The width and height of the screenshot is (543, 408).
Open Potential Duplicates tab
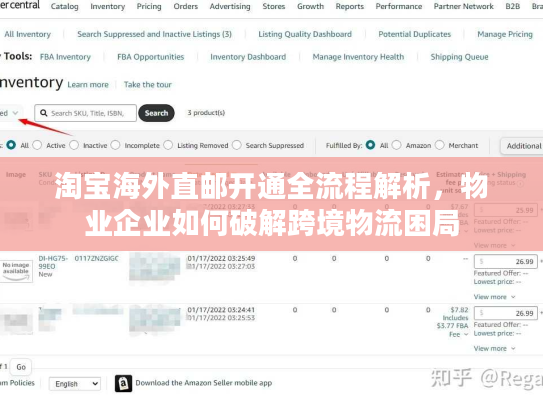point(415,34)
